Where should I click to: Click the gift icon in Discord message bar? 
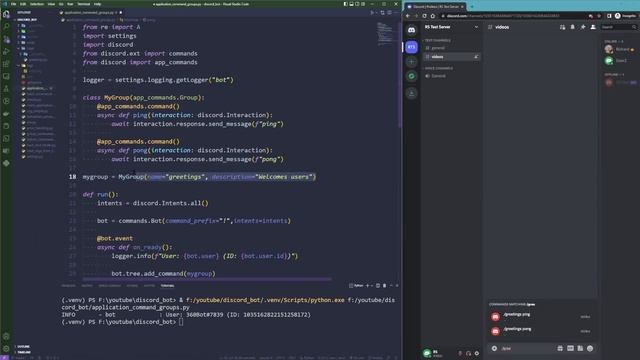click(x=560, y=348)
